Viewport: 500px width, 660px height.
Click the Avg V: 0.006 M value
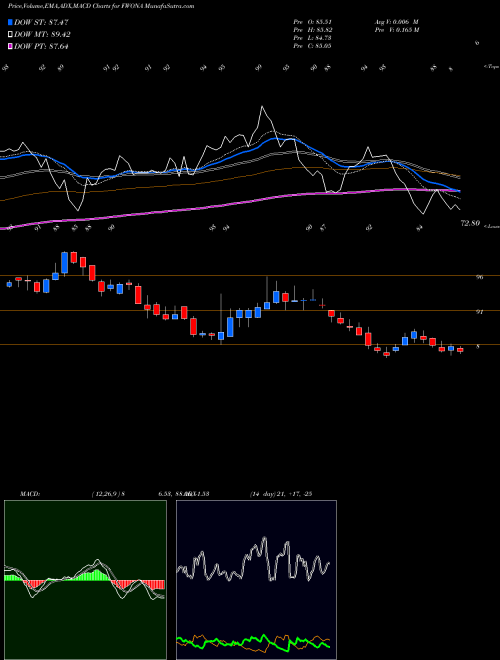tap(396, 22)
